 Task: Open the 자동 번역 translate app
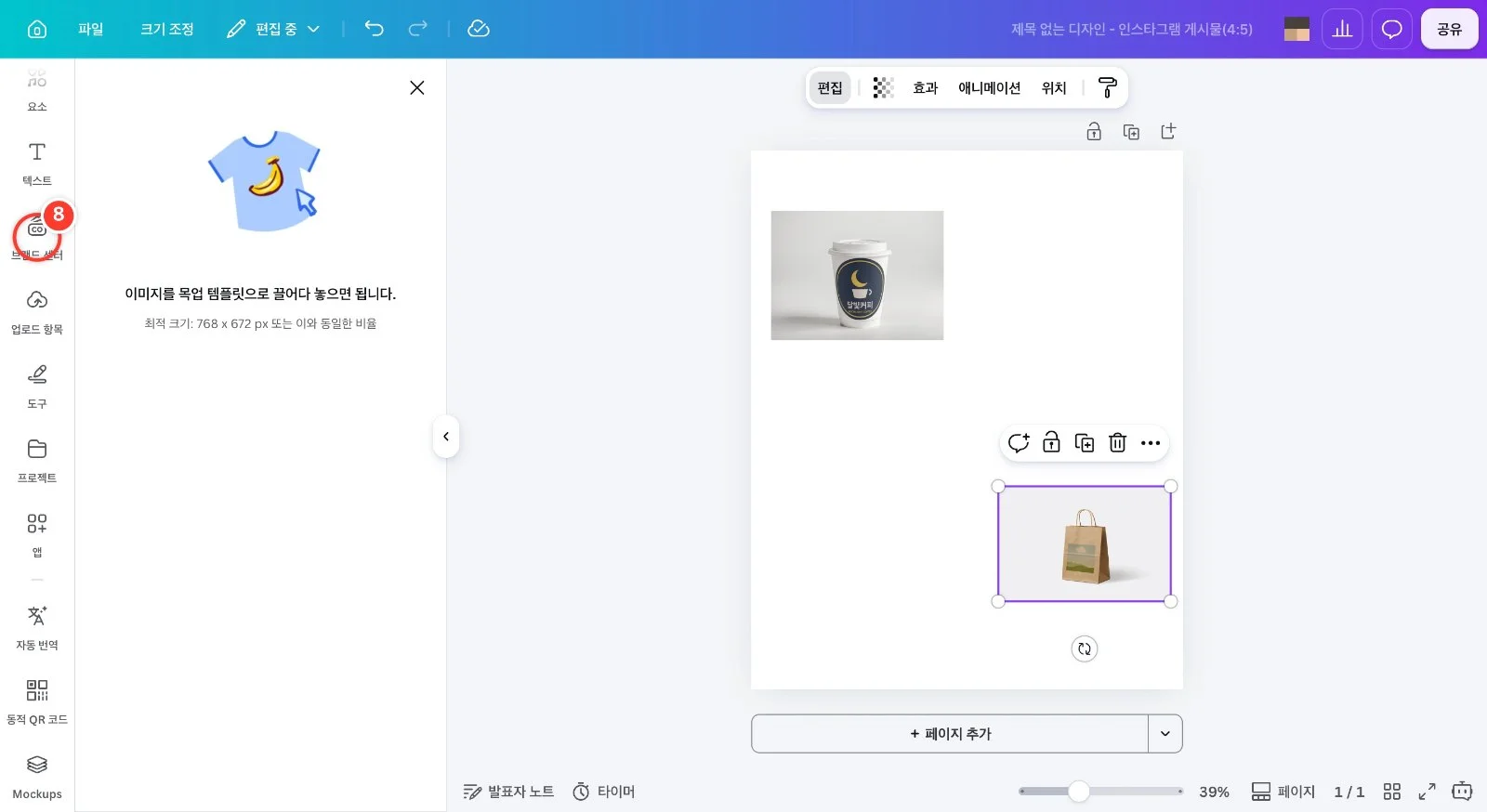pos(37,628)
